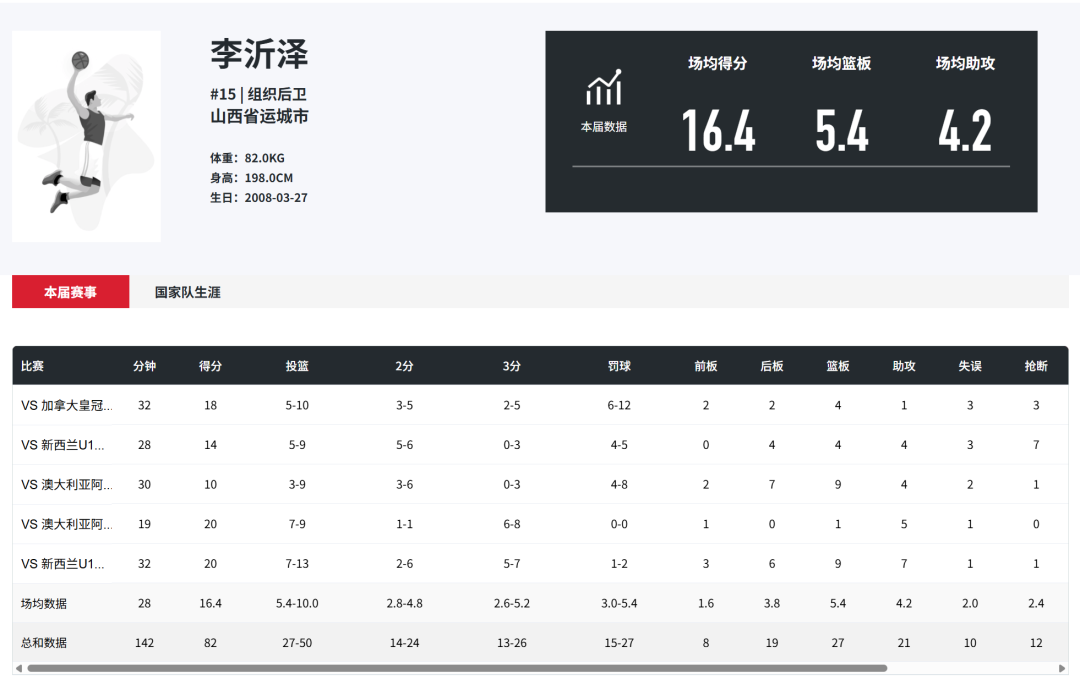Click the 后板 column header
The height and width of the screenshot is (685, 1080).
point(772,366)
